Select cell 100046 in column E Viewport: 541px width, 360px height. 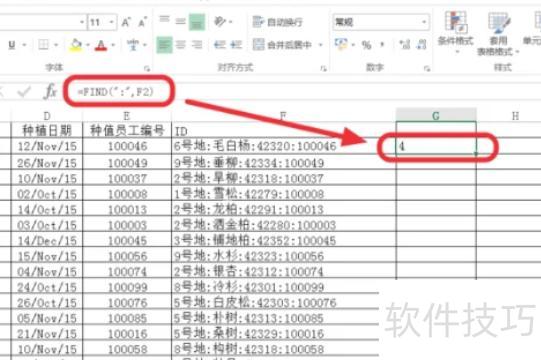tap(127, 146)
